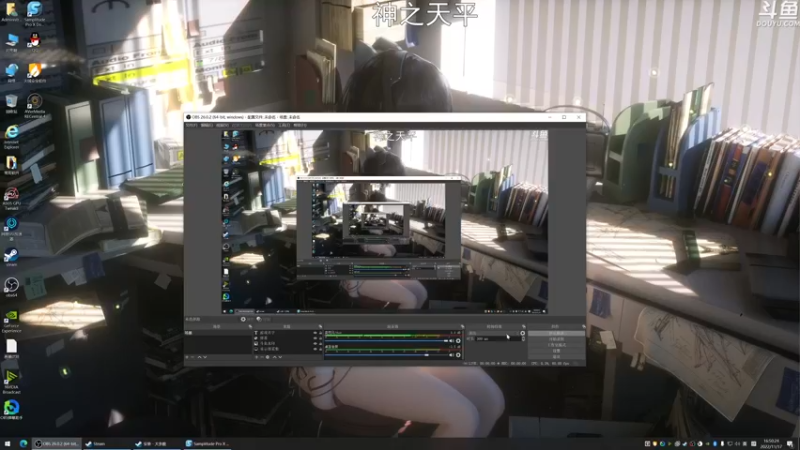Open the 场景集合 (Scene Collection) menu
The width and height of the screenshot is (800, 450).
pyautogui.click(x=265, y=125)
